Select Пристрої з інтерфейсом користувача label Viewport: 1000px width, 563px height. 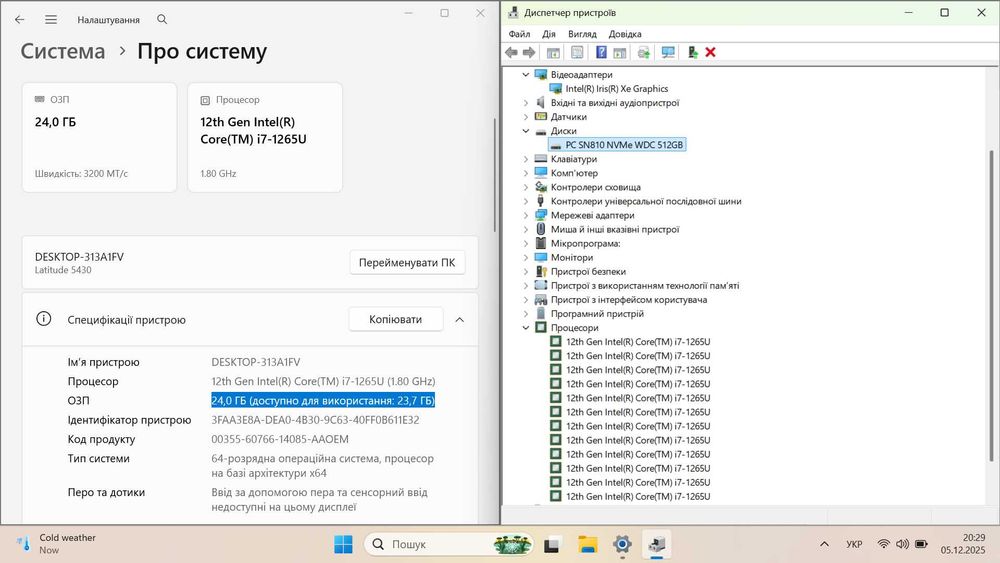[629, 300]
